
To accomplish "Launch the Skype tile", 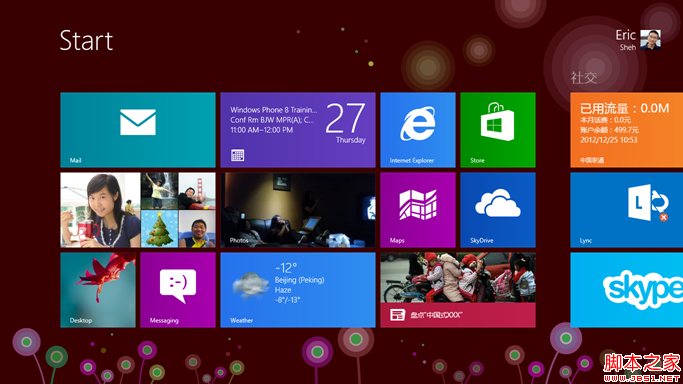I will click(627, 290).
